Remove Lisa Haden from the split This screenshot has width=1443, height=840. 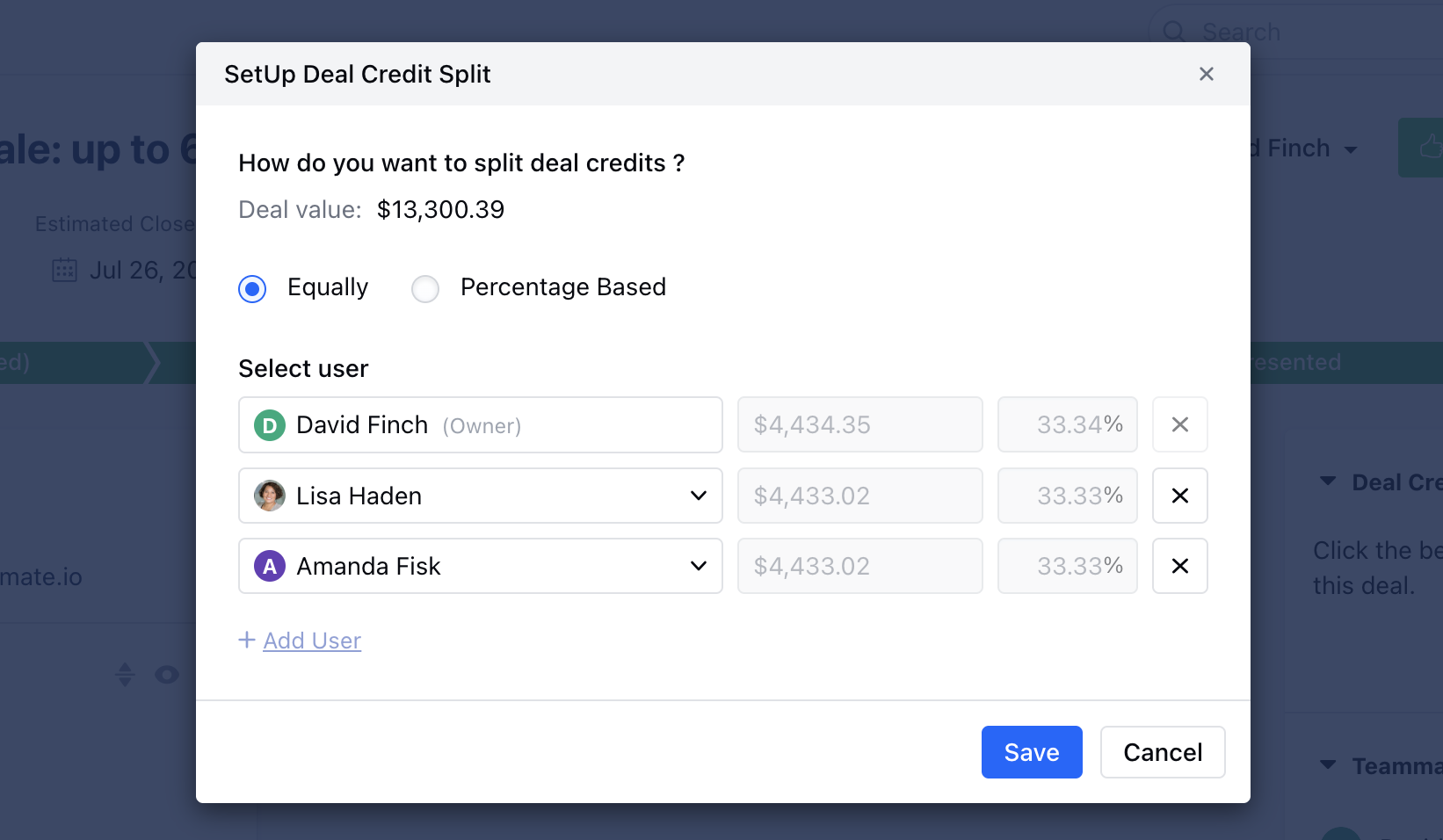point(1179,496)
